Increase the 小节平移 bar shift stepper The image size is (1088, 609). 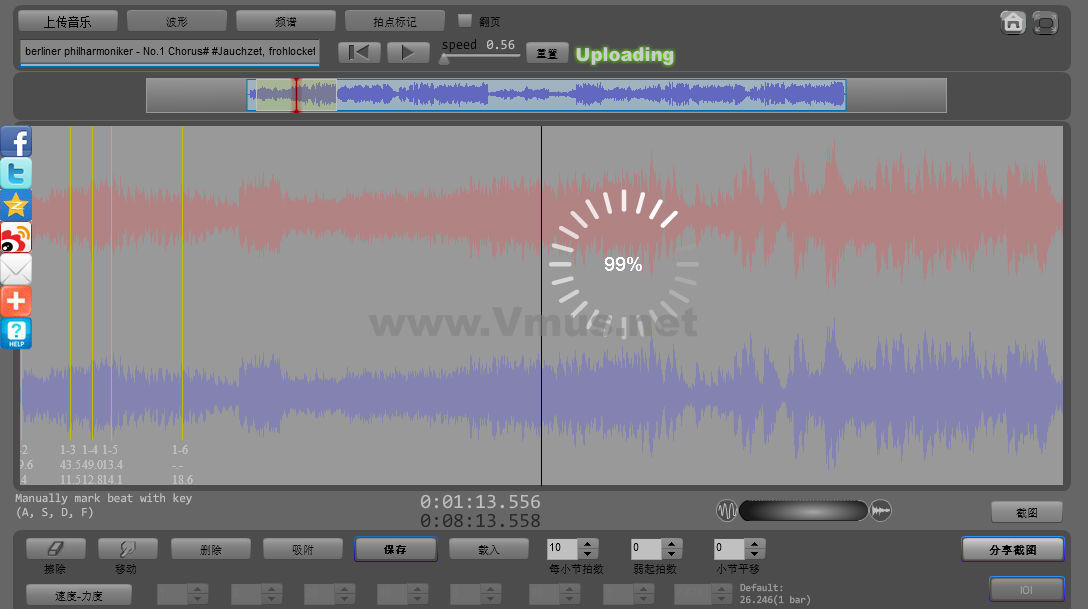tap(756, 544)
